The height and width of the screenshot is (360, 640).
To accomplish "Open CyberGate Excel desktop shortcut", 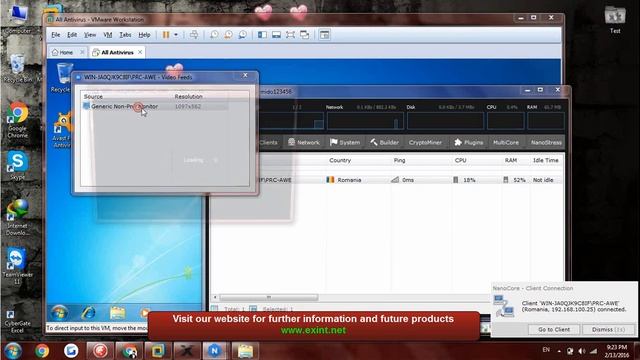I will pos(17,322).
